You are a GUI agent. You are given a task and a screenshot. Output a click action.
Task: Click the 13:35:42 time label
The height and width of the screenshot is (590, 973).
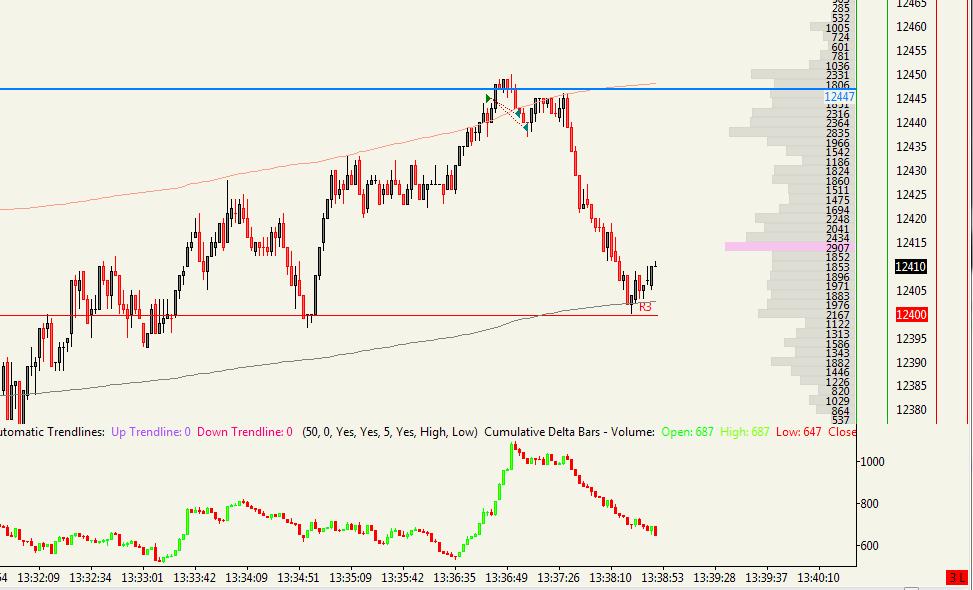point(403,578)
